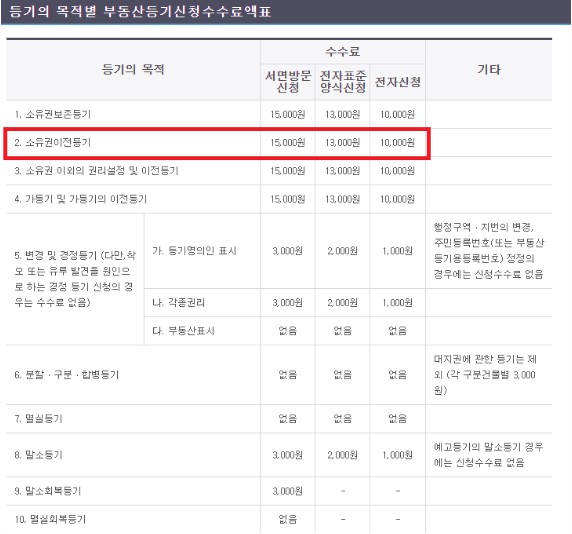
Task: Click the '기타' column header
Action: pyautogui.click(x=489, y=69)
